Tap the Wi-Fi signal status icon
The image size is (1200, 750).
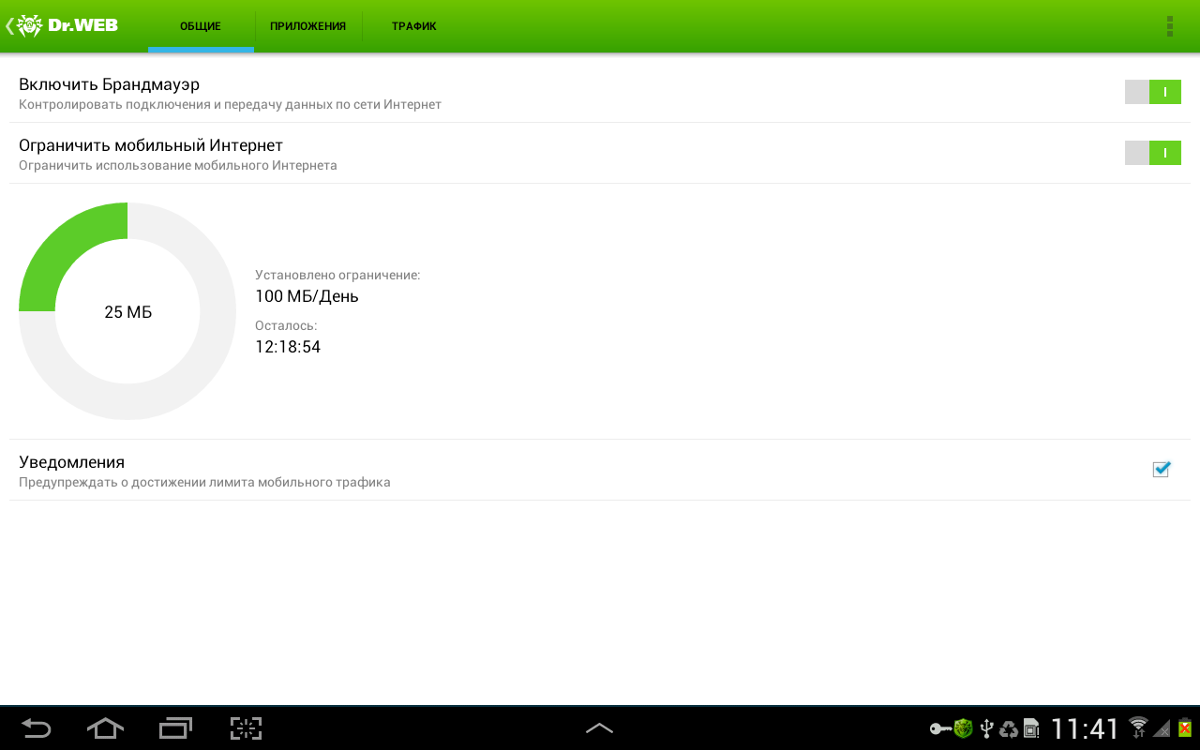pos(1138,727)
